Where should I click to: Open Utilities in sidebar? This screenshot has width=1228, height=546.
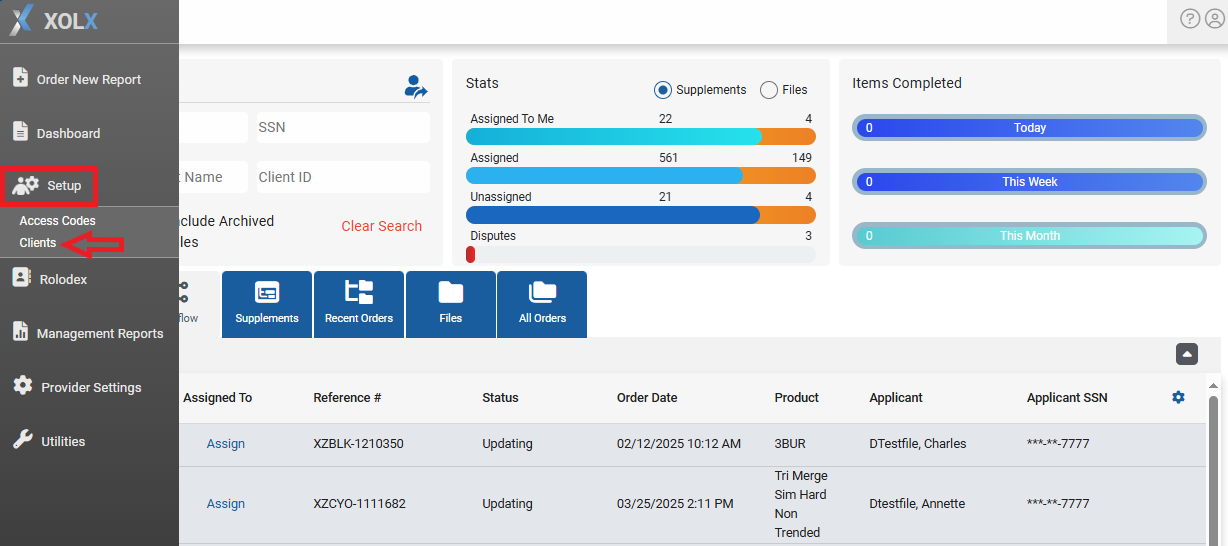point(63,442)
